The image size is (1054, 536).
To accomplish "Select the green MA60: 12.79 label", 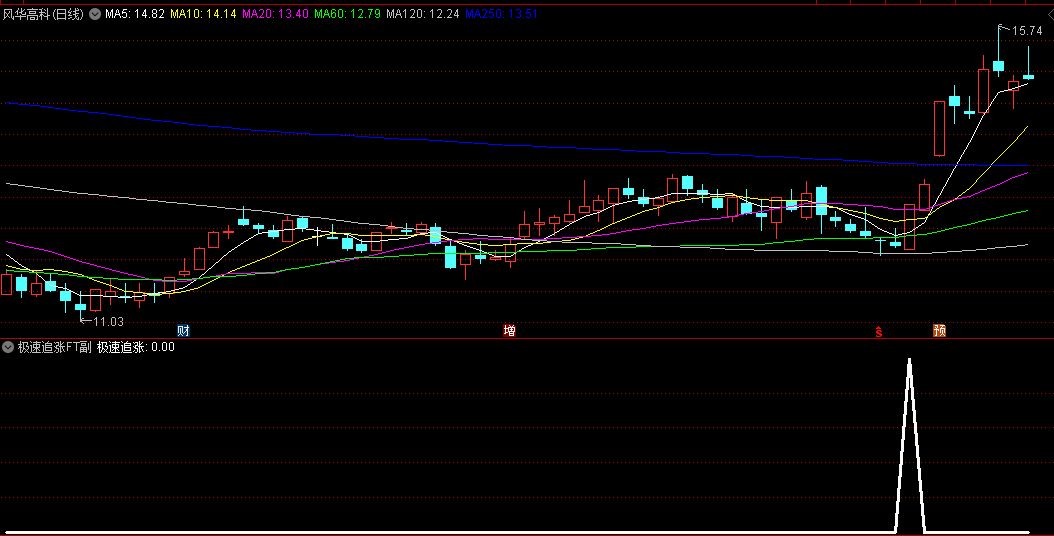I will [x=348, y=13].
